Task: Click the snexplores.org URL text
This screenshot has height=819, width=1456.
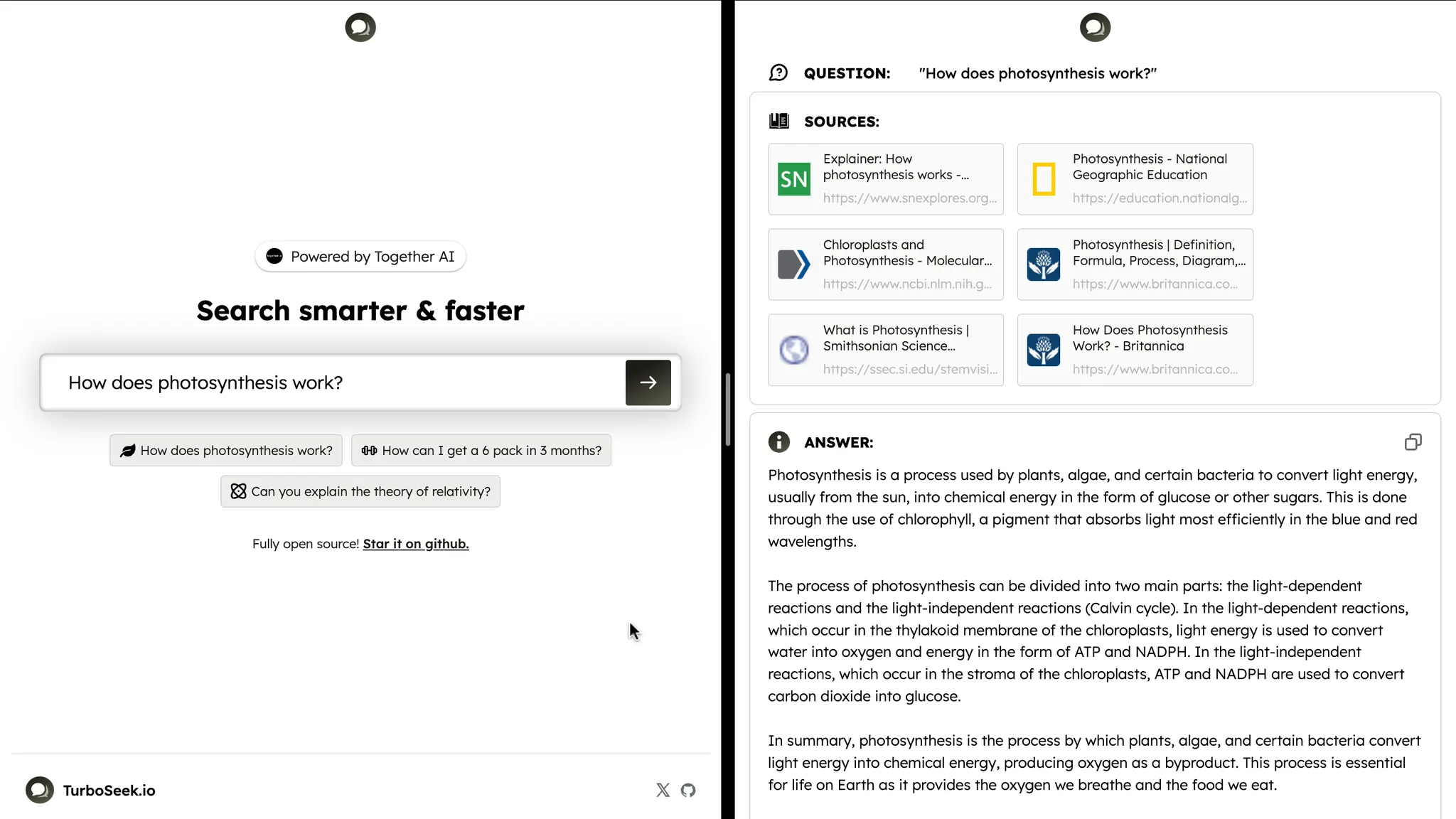Action: (910, 198)
